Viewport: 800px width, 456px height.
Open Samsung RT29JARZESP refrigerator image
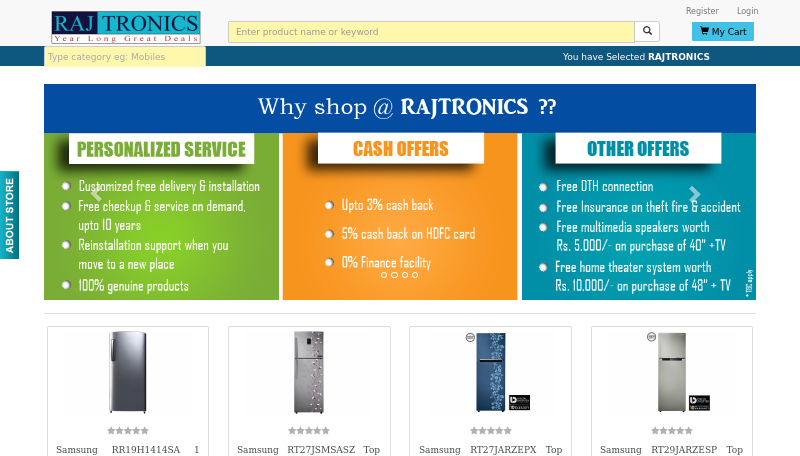(x=672, y=372)
